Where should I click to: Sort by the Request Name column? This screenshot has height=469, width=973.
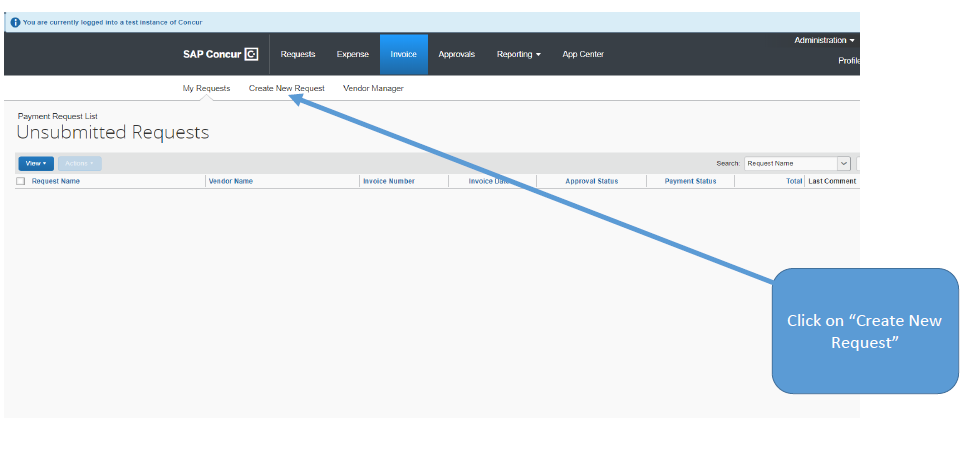56,181
